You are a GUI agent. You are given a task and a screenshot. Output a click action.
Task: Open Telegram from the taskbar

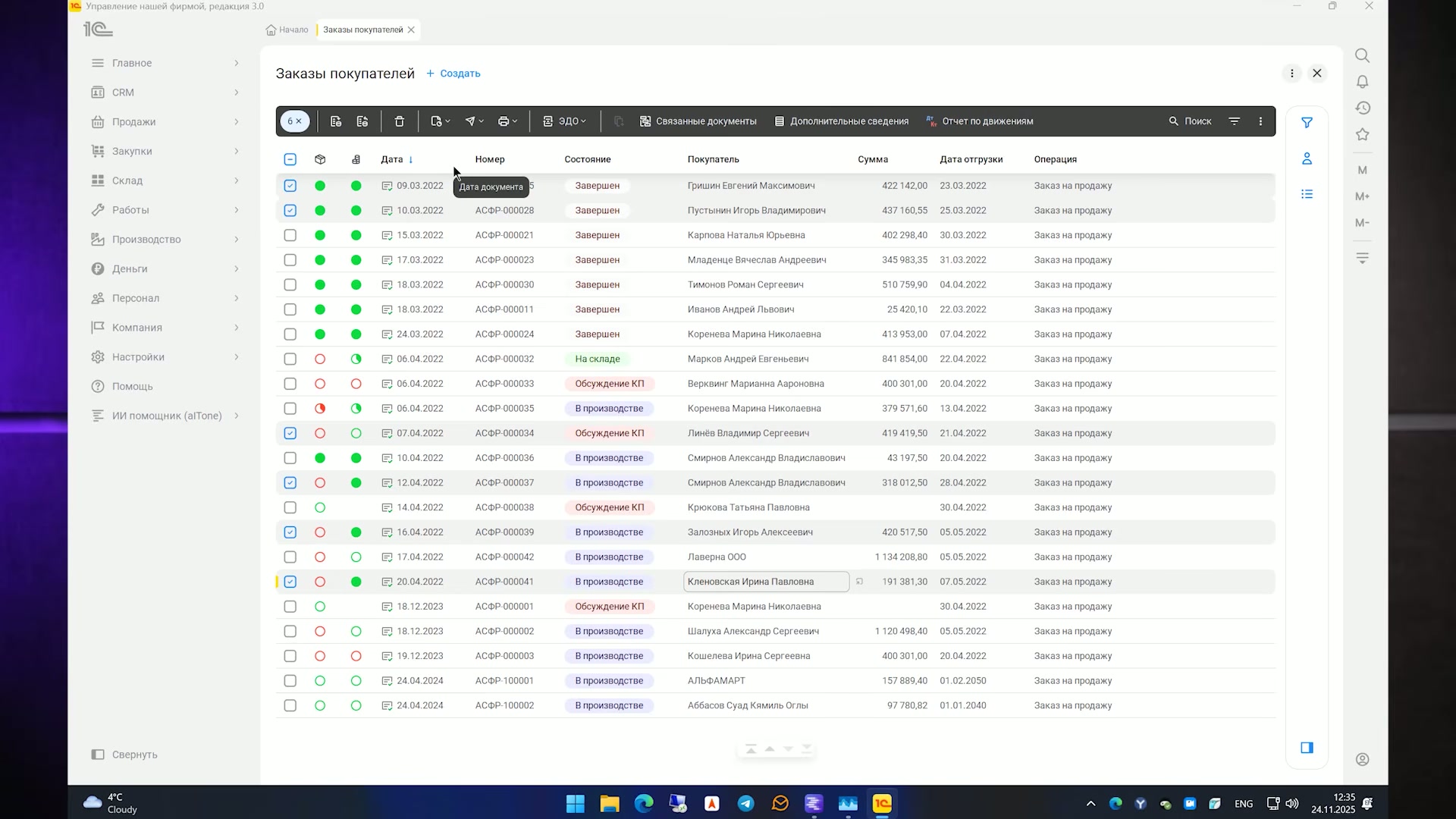point(746,804)
